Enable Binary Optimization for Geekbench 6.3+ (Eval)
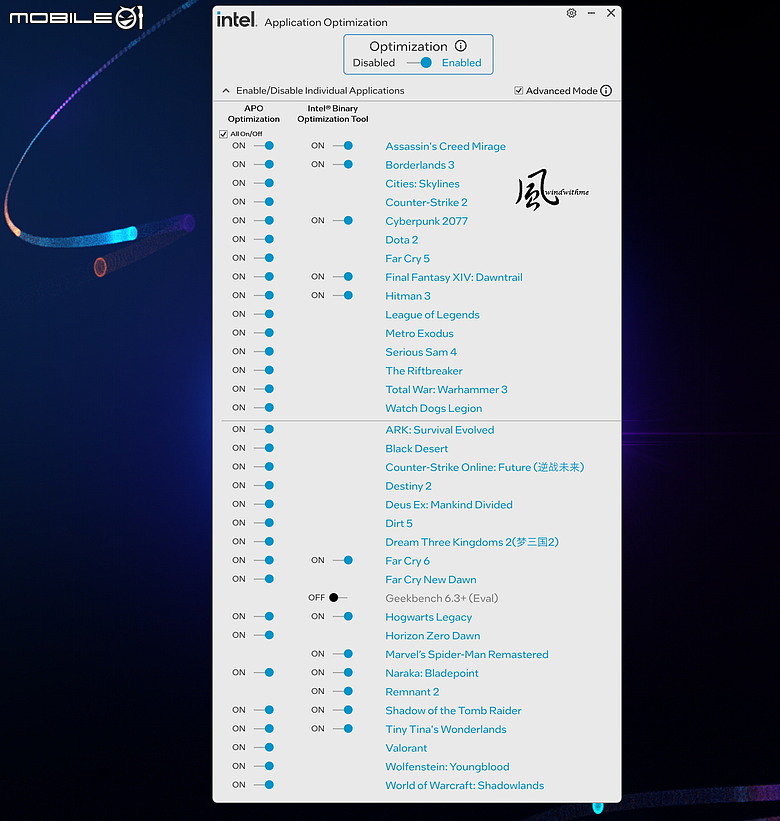The width and height of the screenshot is (780, 821). click(x=338, y=597)
